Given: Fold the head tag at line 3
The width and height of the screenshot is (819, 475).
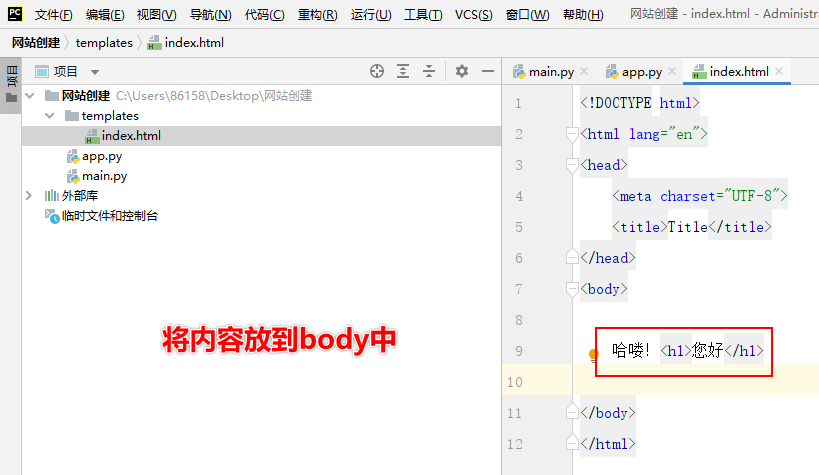Looking at the screenshot, I should click(572, 165).
